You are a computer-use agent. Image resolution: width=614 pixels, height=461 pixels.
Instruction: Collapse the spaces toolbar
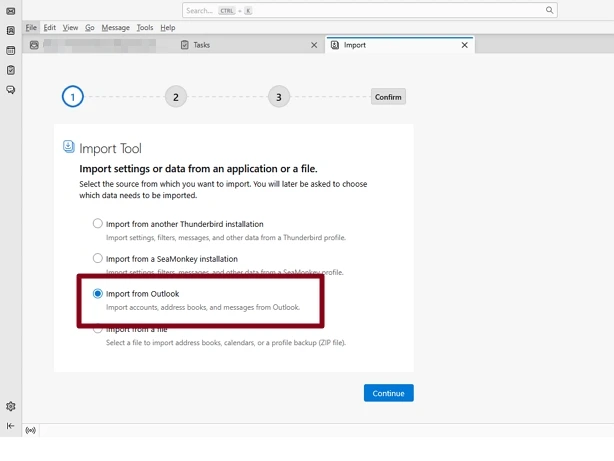click(x=11, y=425)
